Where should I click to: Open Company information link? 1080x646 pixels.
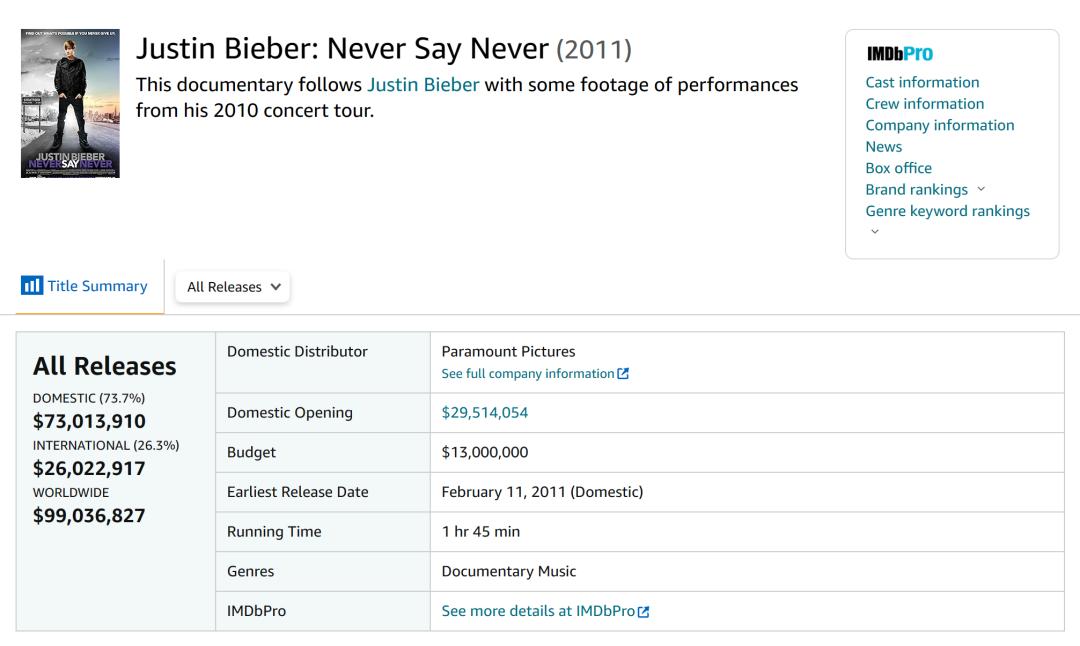point(940,125)
